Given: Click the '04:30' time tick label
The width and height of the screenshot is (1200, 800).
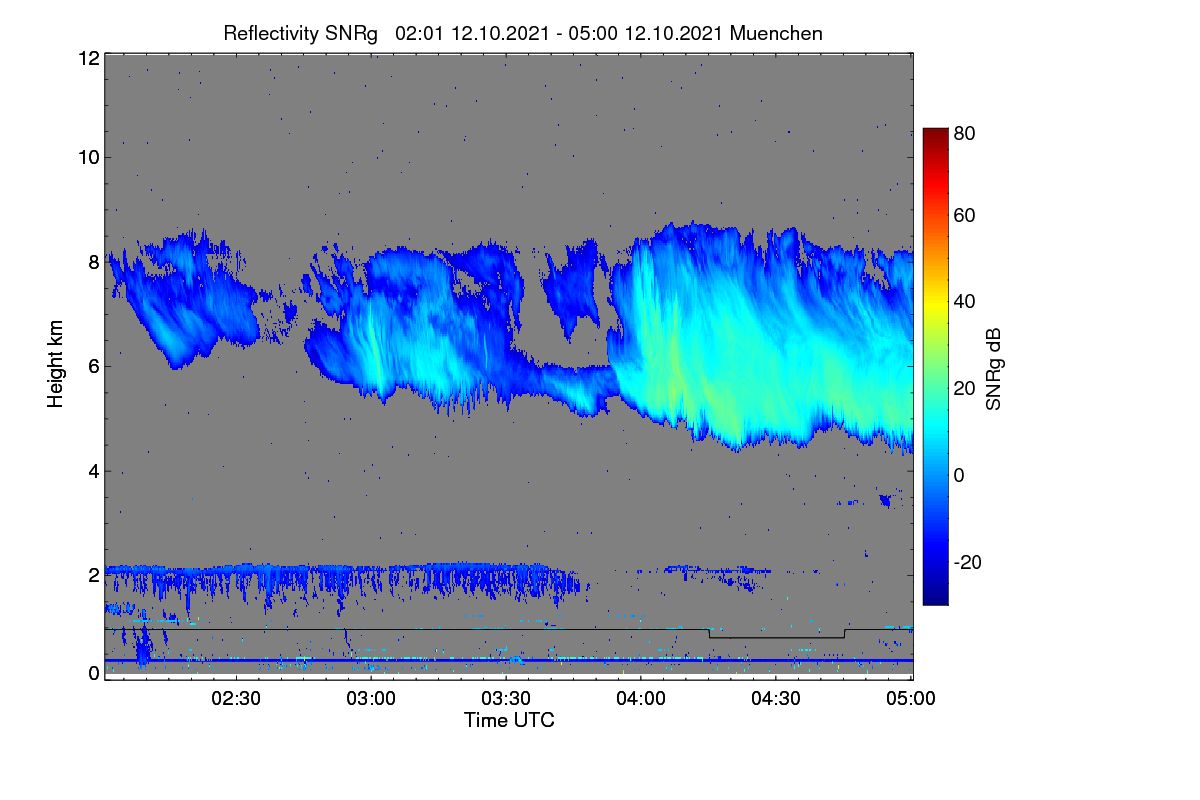Looking at the screenshot, I should click(x=776, y=698).
